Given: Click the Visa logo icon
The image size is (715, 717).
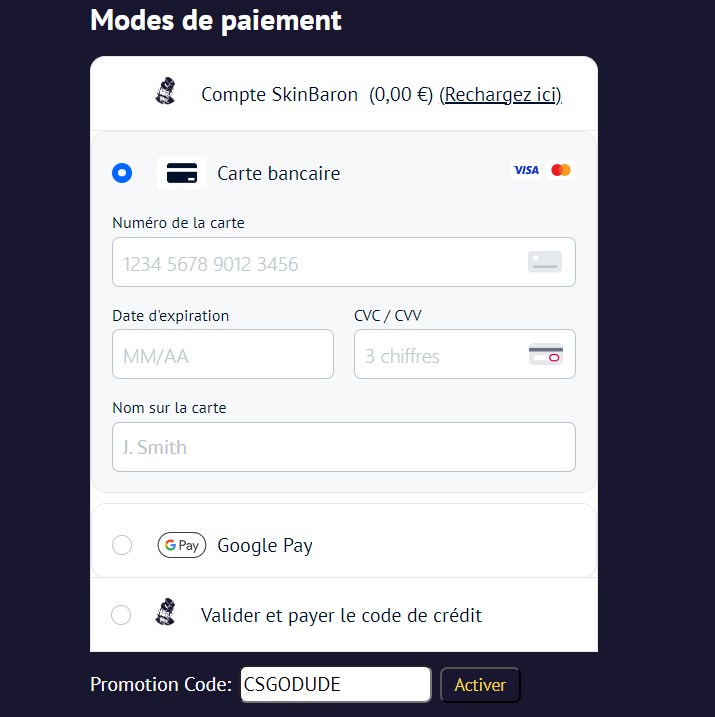Looking at the screenshot, I should tap(526, 171).
